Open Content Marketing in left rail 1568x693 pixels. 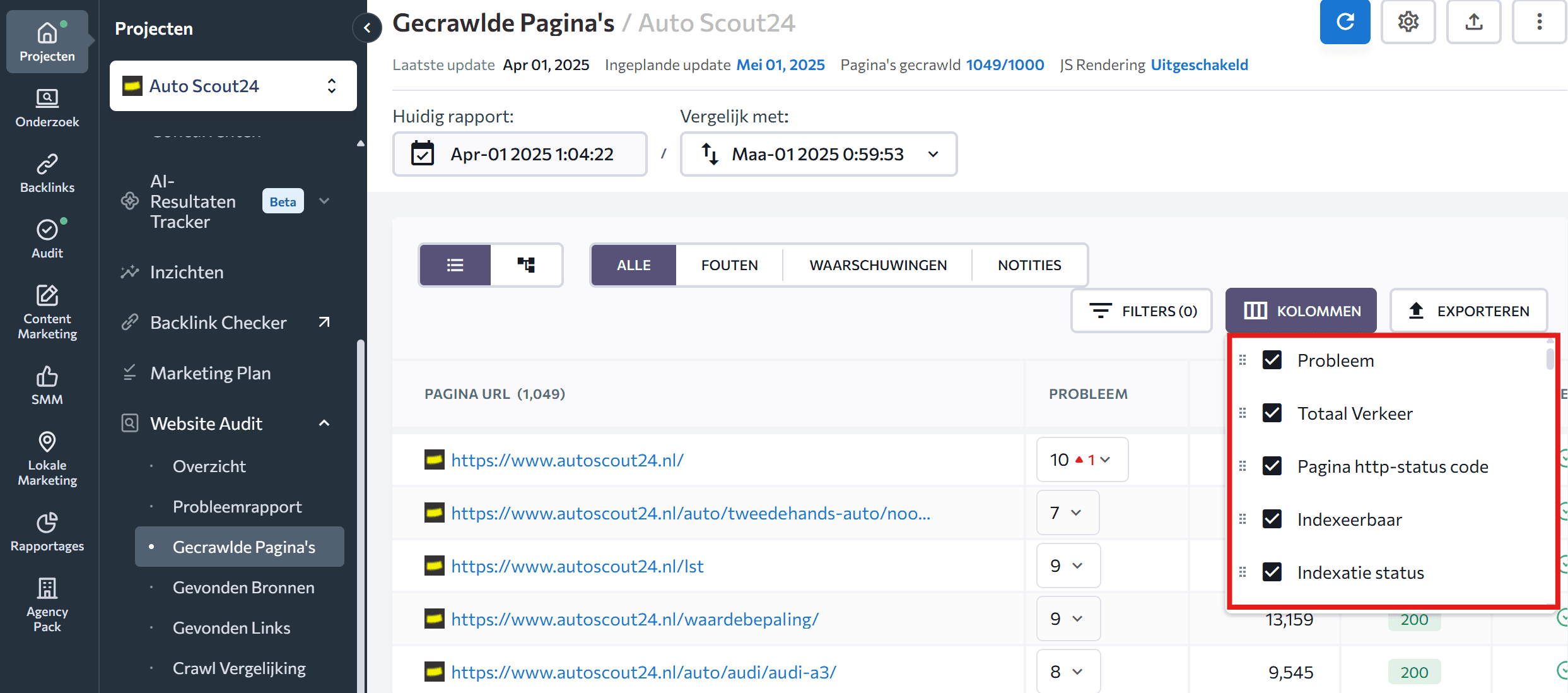pyautogui.click(x=47, y=312)
